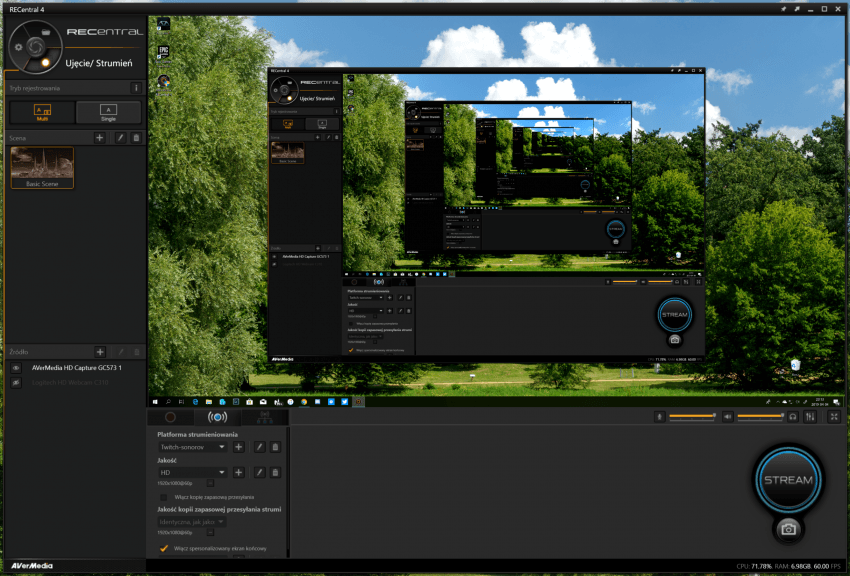Click the Ujęcie/ Strumień mode title
Screen dimensions: 850x576
(99, 63)
